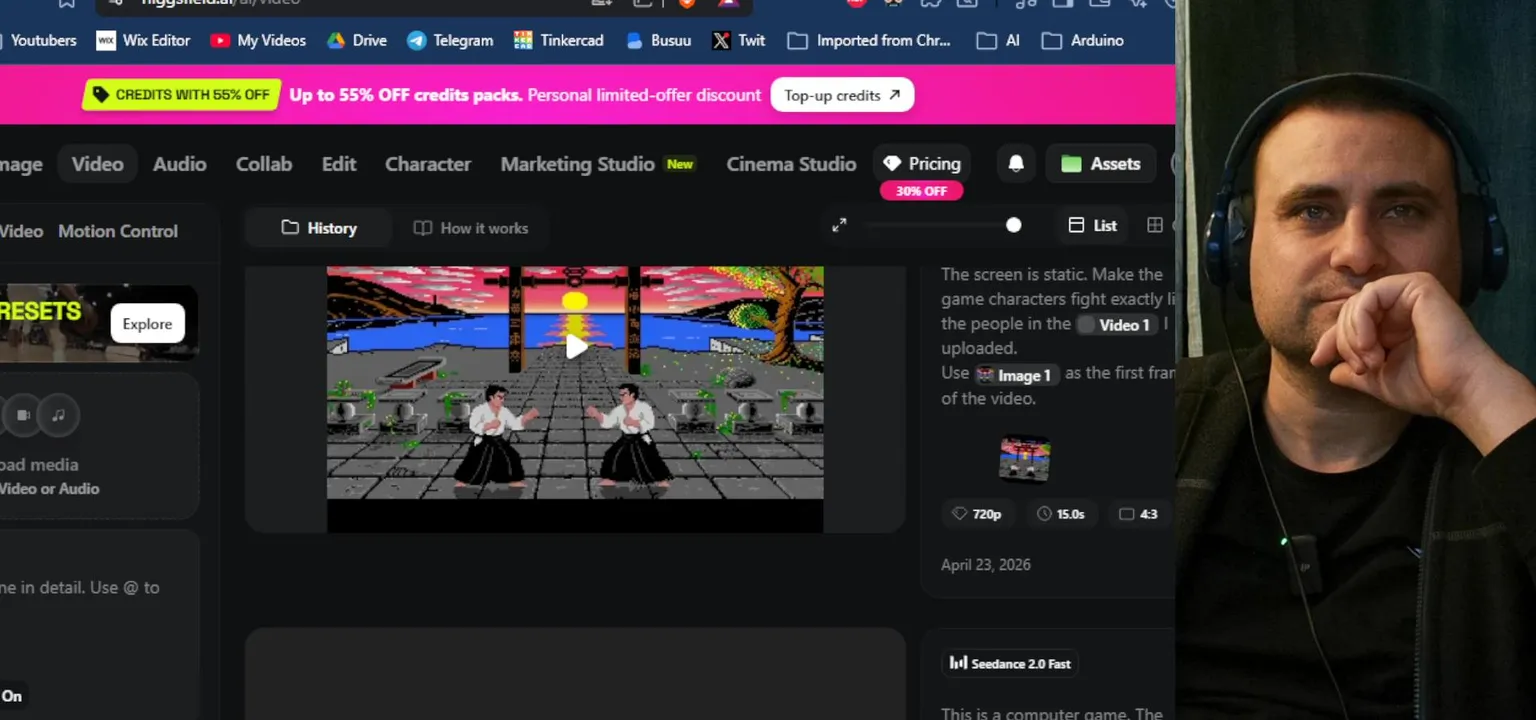
Task: Click the 4:3 aspect ratio label
Action: pyautogui.click(x=1138, y=514)
